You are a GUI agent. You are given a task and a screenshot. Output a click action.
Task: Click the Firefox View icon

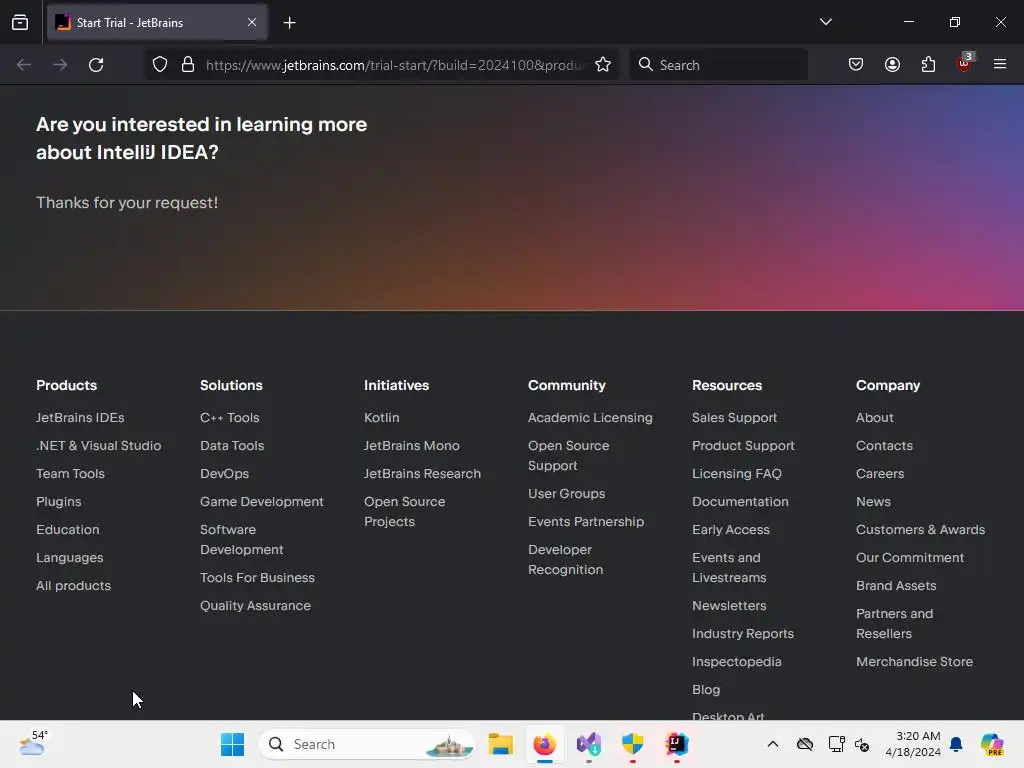point(20,22)
